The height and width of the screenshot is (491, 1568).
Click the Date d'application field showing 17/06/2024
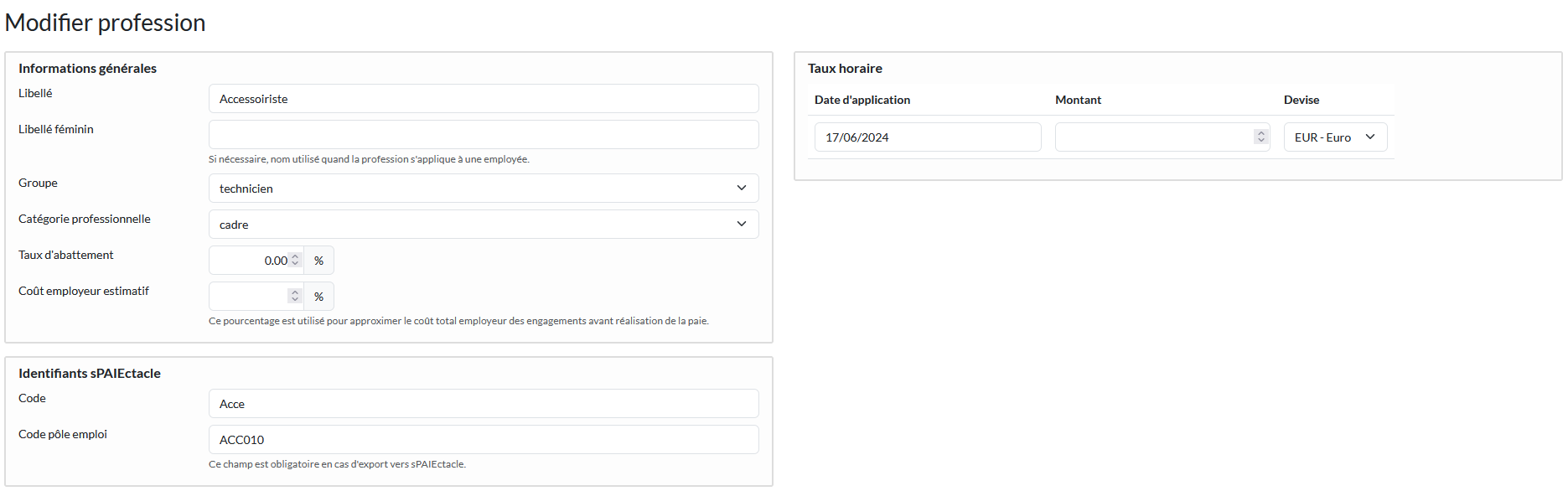927,137
